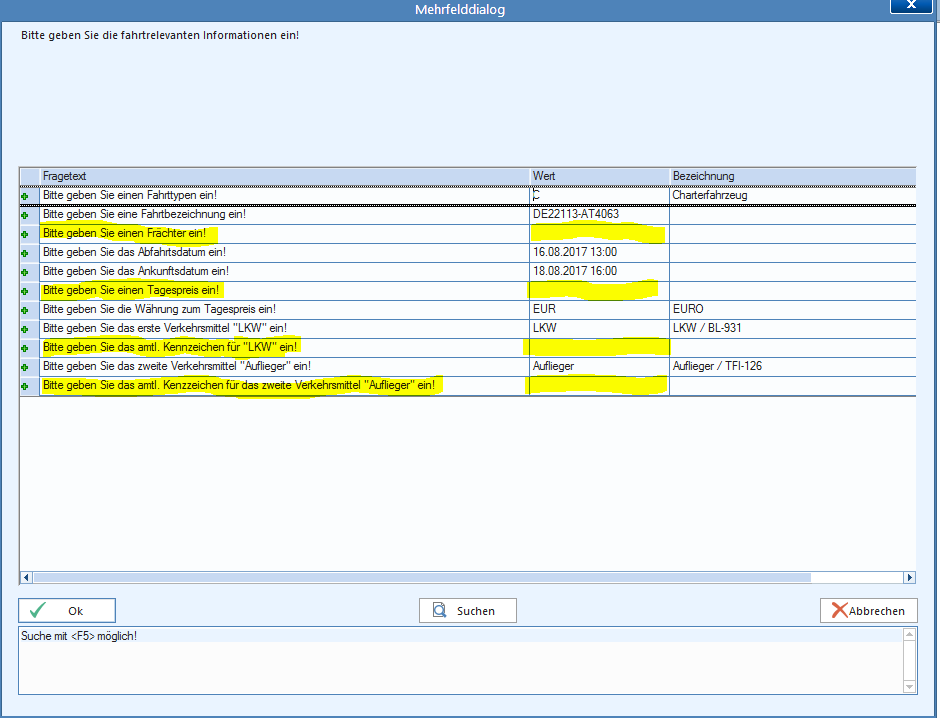This screenshot has width=940, height=718.
Task: Click the EURO designation cell
Action: [x=793, y=309]
